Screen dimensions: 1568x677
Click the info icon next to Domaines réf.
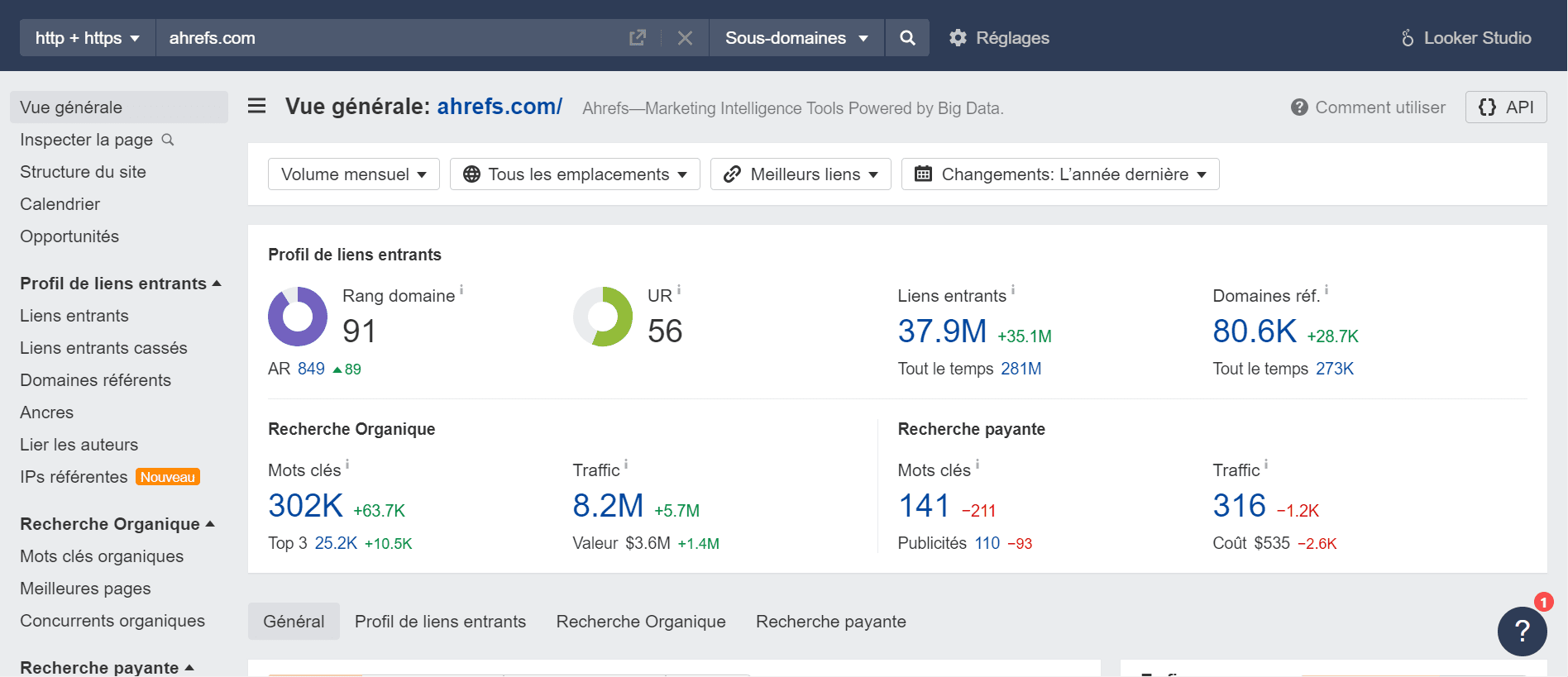click(x=1327, y=290)
